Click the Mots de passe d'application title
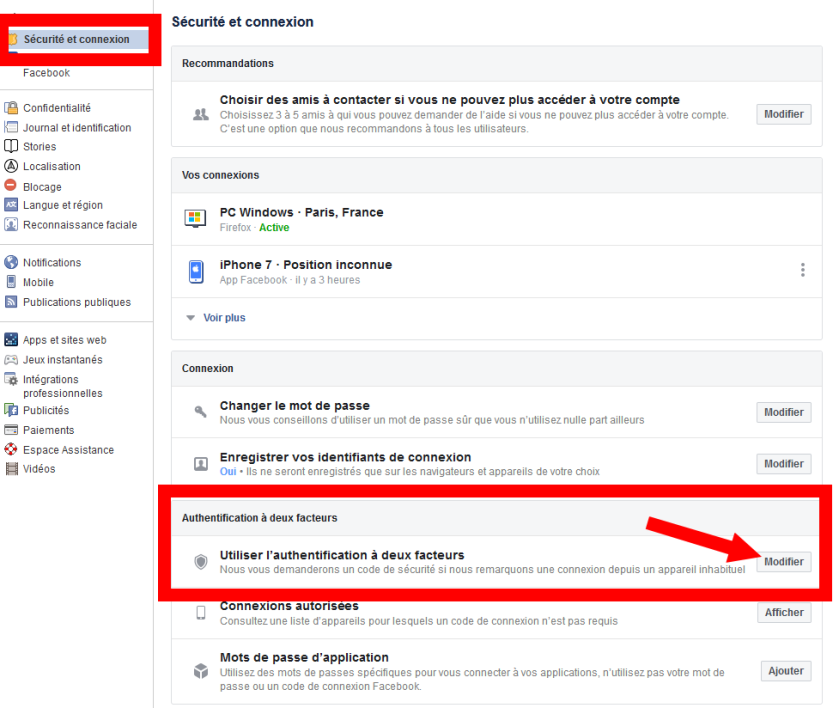839x708 pixels. point(304,657)
